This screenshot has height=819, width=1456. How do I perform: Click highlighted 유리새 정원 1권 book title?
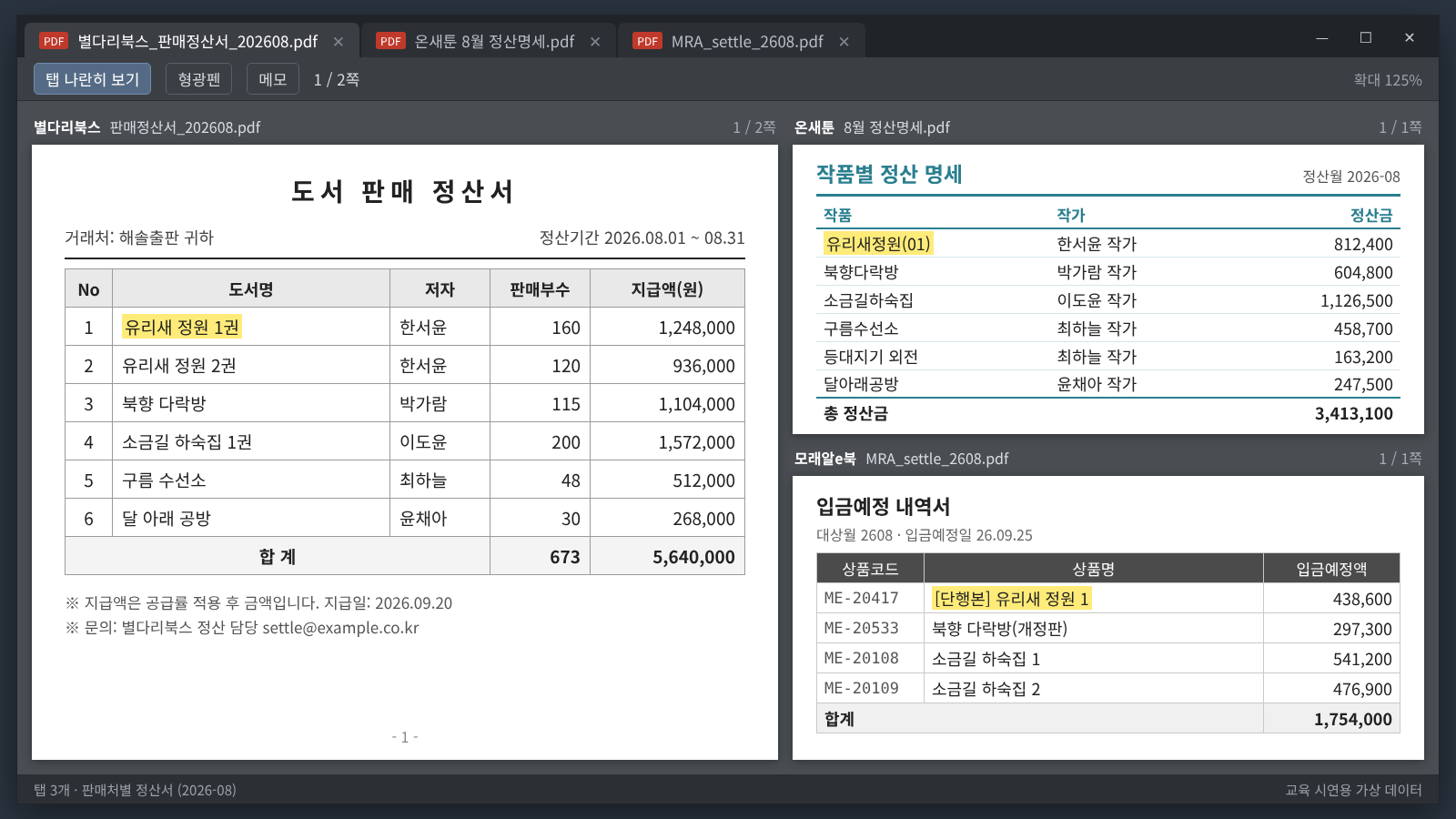pyautogui.click(x=182, y=327)
